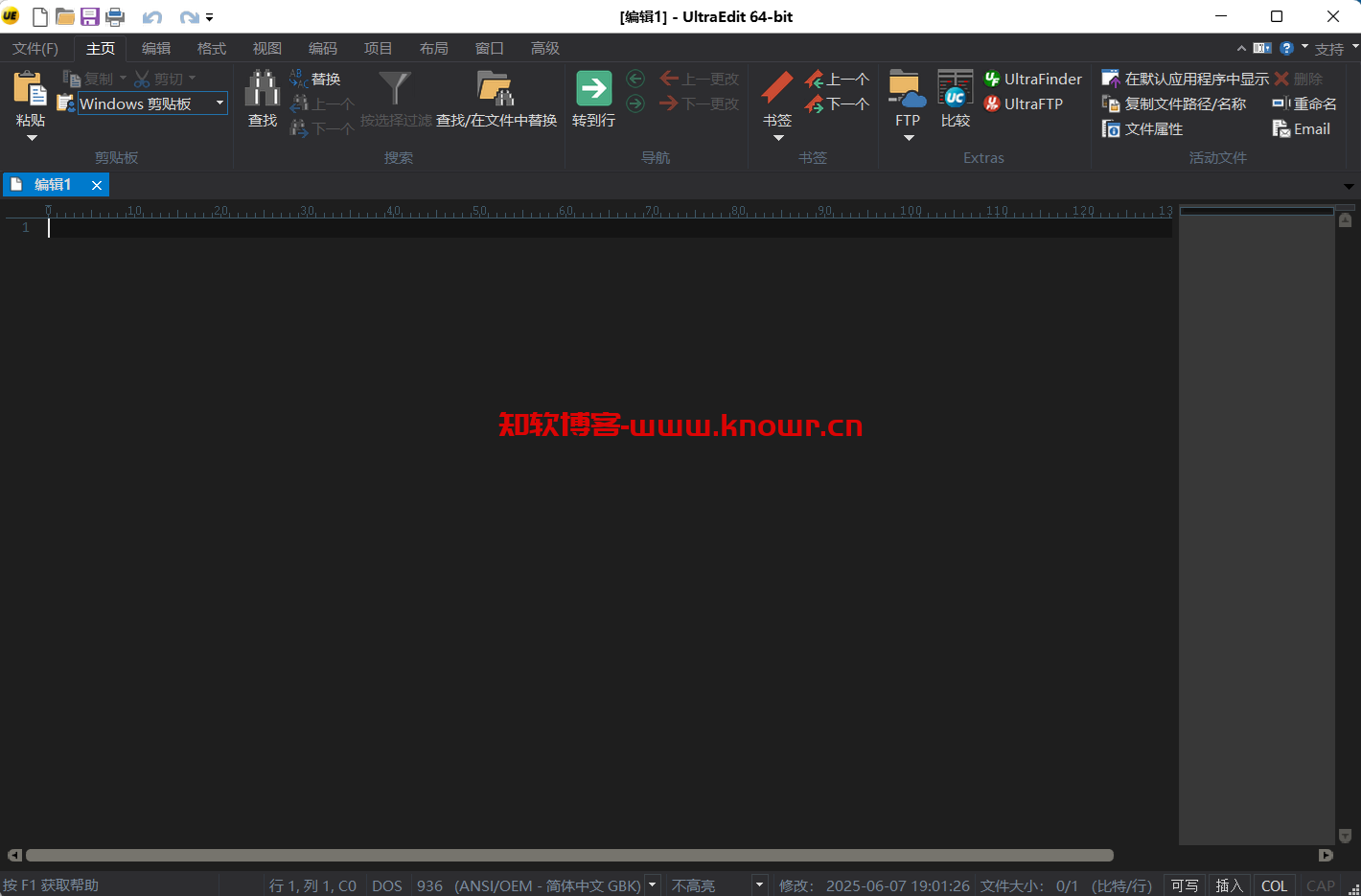
Task: Expand the 粘贴 dropdown arrow
Action: pyautogui.click(x=31, y=138)
